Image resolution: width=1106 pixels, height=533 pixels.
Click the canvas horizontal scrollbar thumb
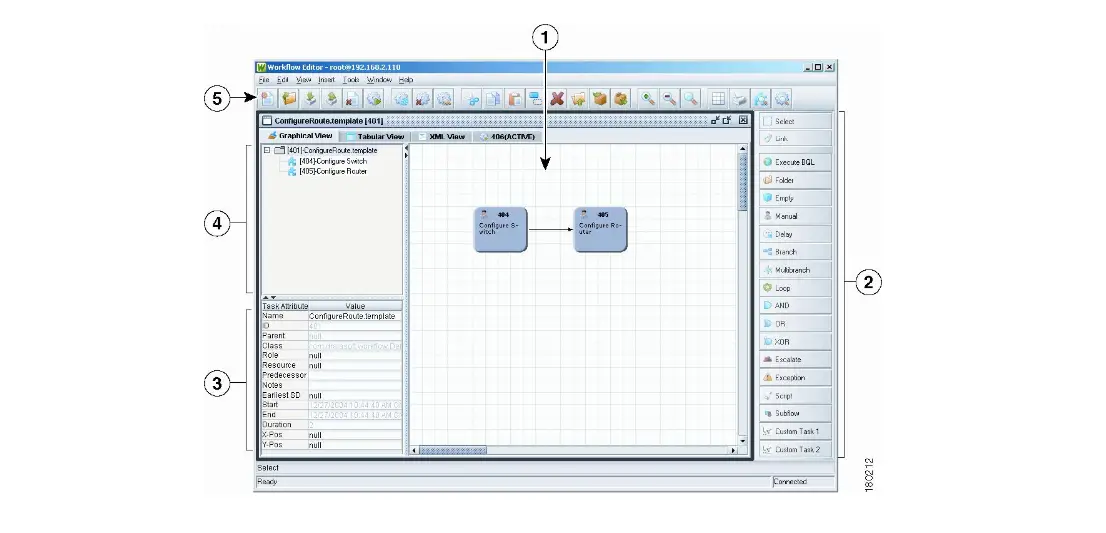(453, 450)
